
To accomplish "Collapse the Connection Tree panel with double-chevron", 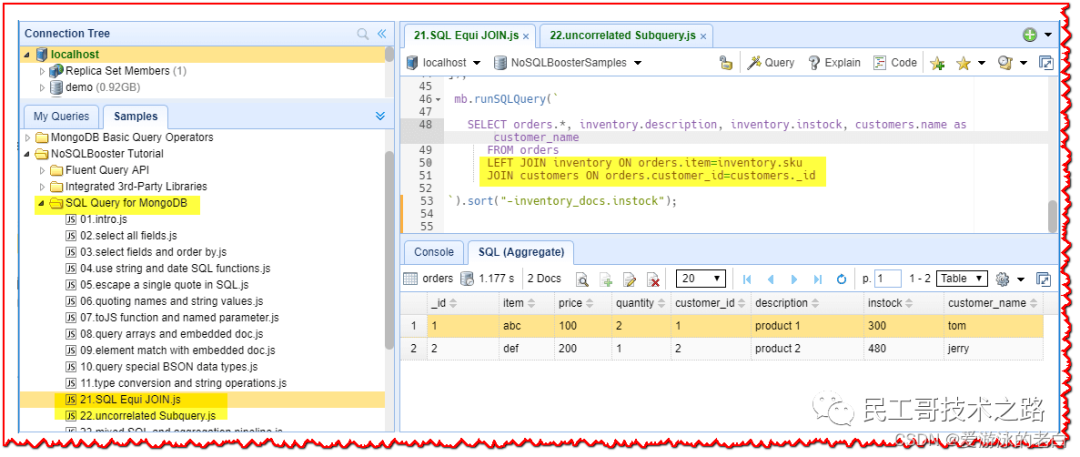I will coord(381,34).
